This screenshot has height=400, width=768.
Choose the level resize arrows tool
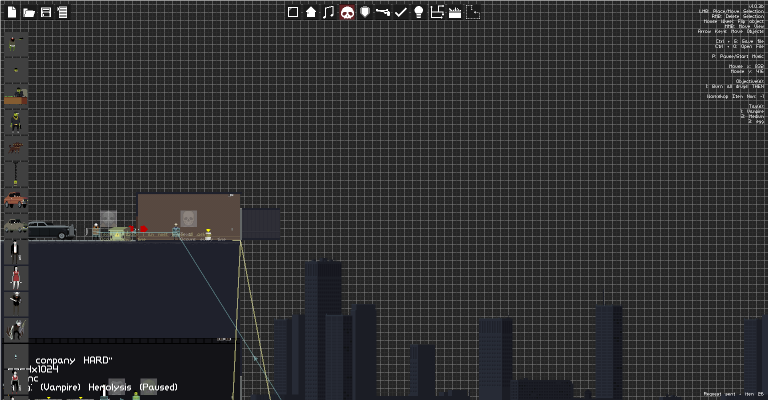point(436,12)
